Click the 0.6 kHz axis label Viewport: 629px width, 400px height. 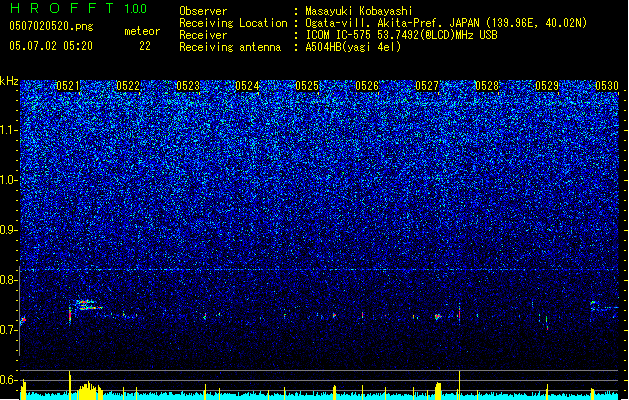pyautogui.click(x=9, y=380)
